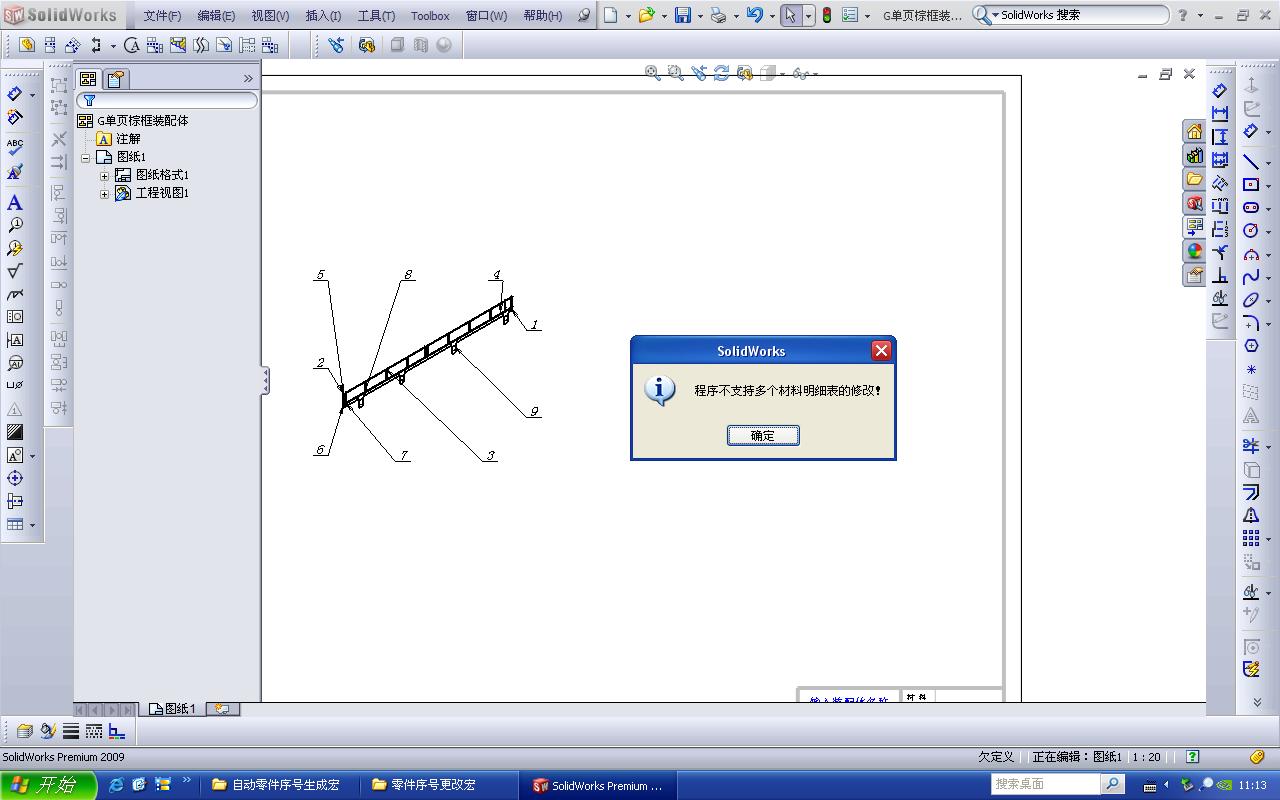Select the Geometric Tolerance tool
This screenshot has width=1280, height=800.
tap(15, 317)
